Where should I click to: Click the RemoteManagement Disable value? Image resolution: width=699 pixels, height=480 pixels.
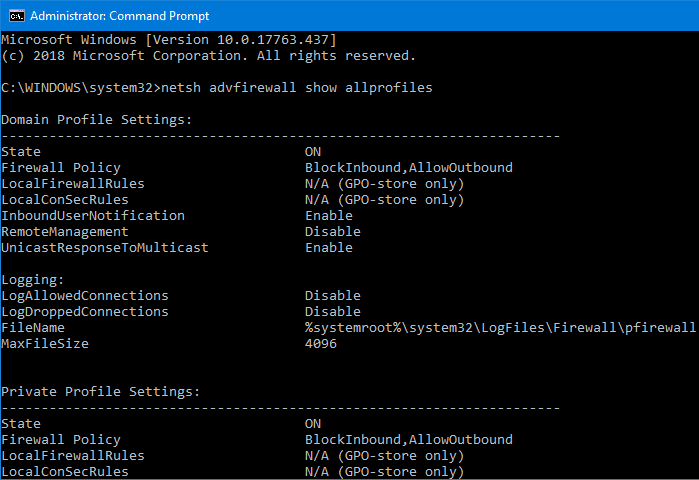(x=333, y=232)
